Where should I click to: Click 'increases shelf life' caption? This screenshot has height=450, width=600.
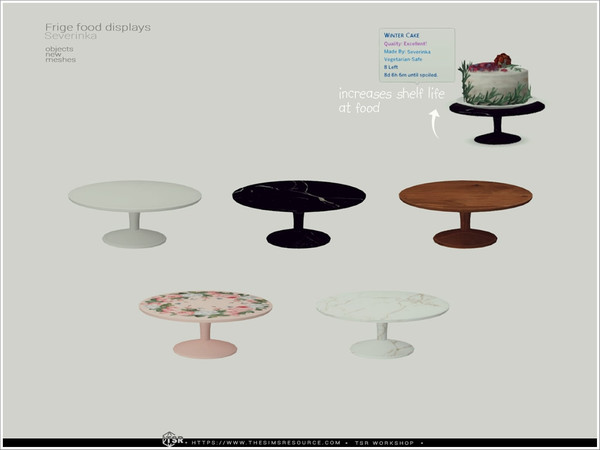(x=391, y=93)
